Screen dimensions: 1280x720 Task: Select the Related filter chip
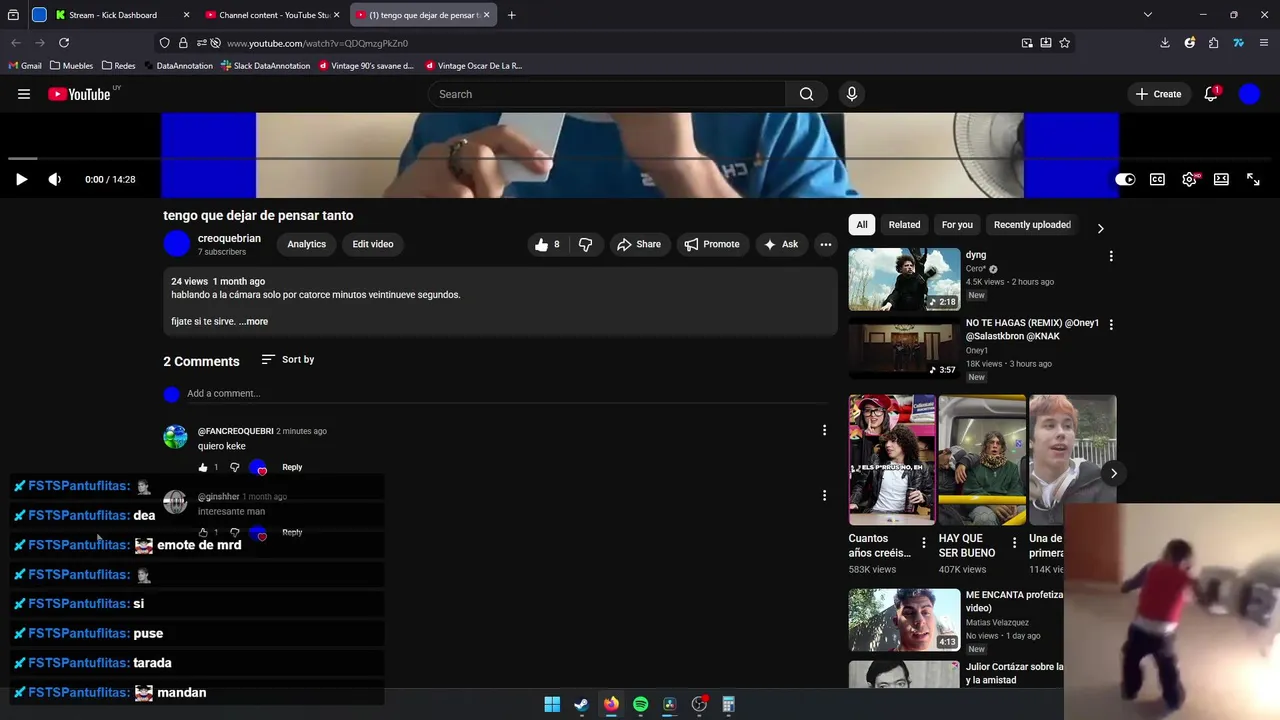click(904, 225)
